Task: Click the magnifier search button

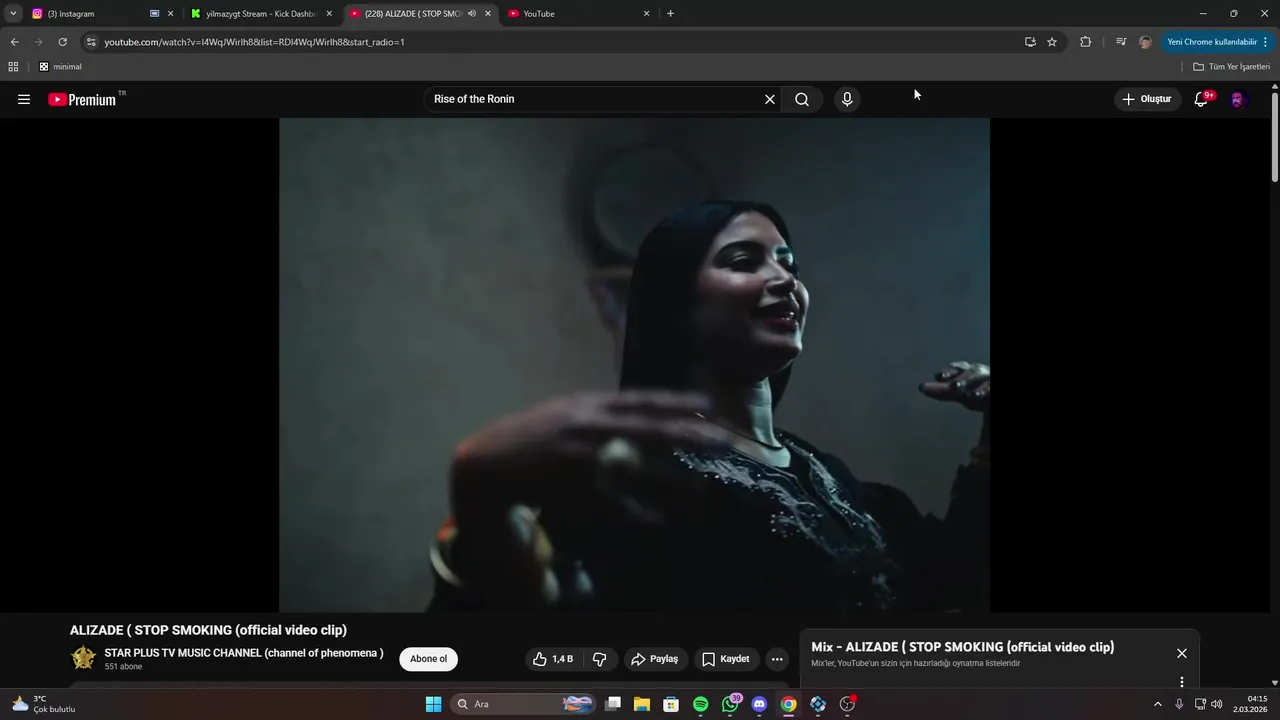Action: tap(802, 99)
